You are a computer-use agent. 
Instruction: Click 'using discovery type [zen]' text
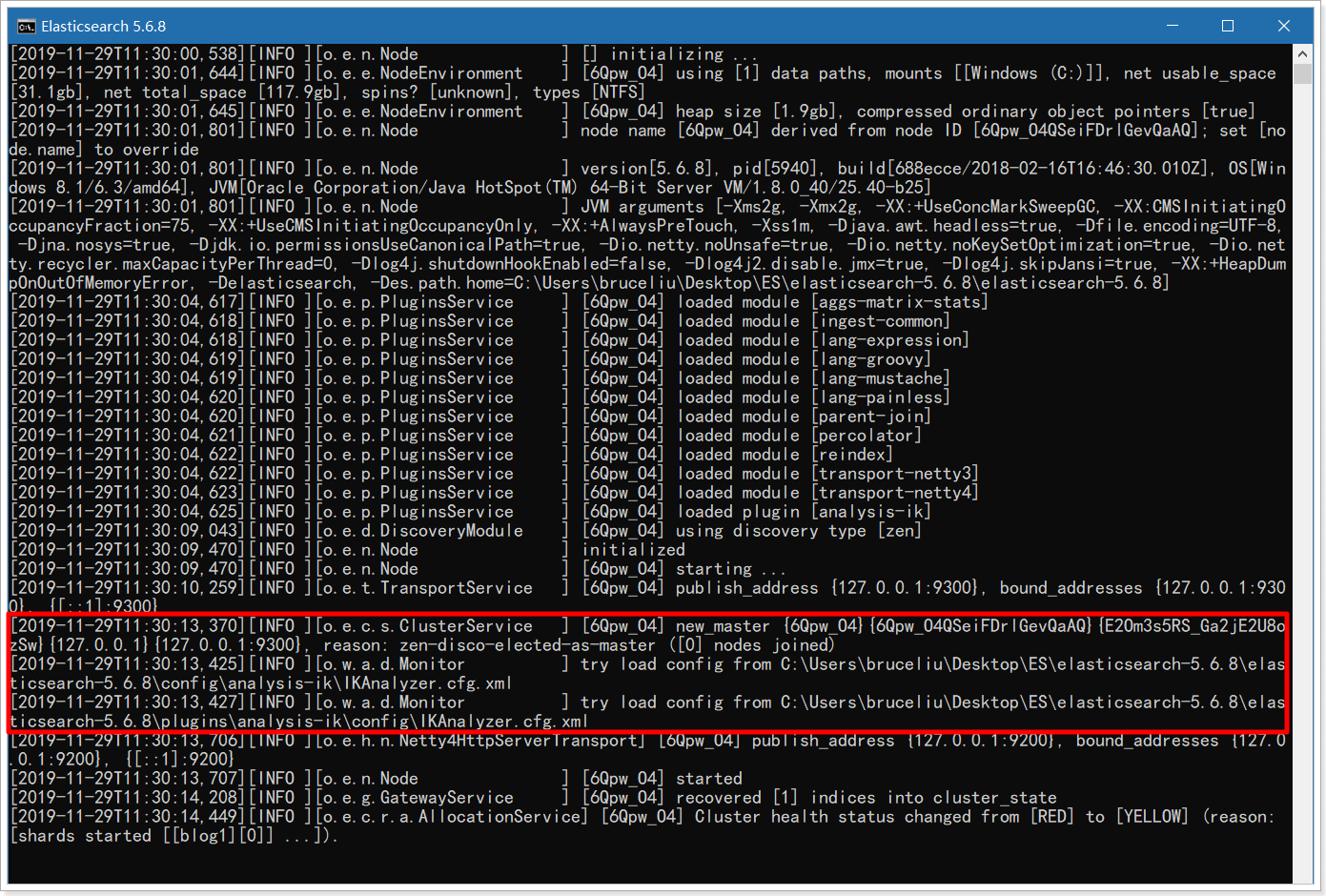point(799,531)
